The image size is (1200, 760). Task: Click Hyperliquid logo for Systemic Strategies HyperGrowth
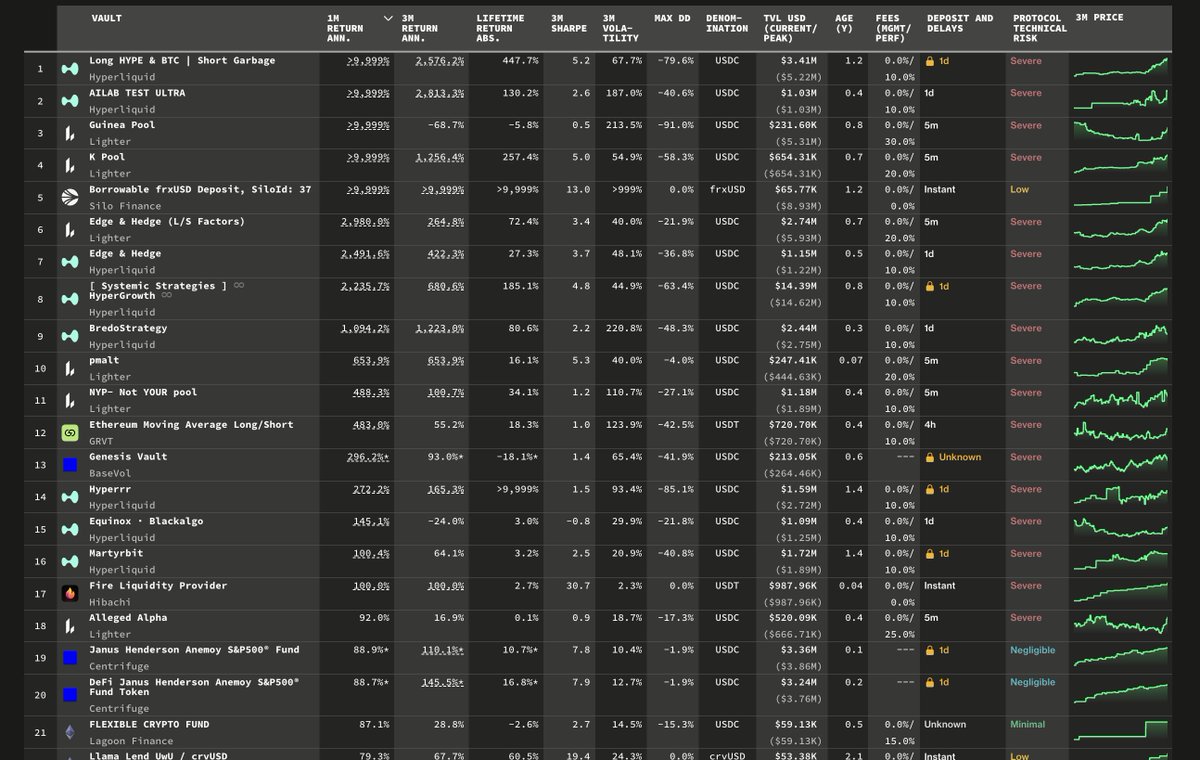[70, 299]
